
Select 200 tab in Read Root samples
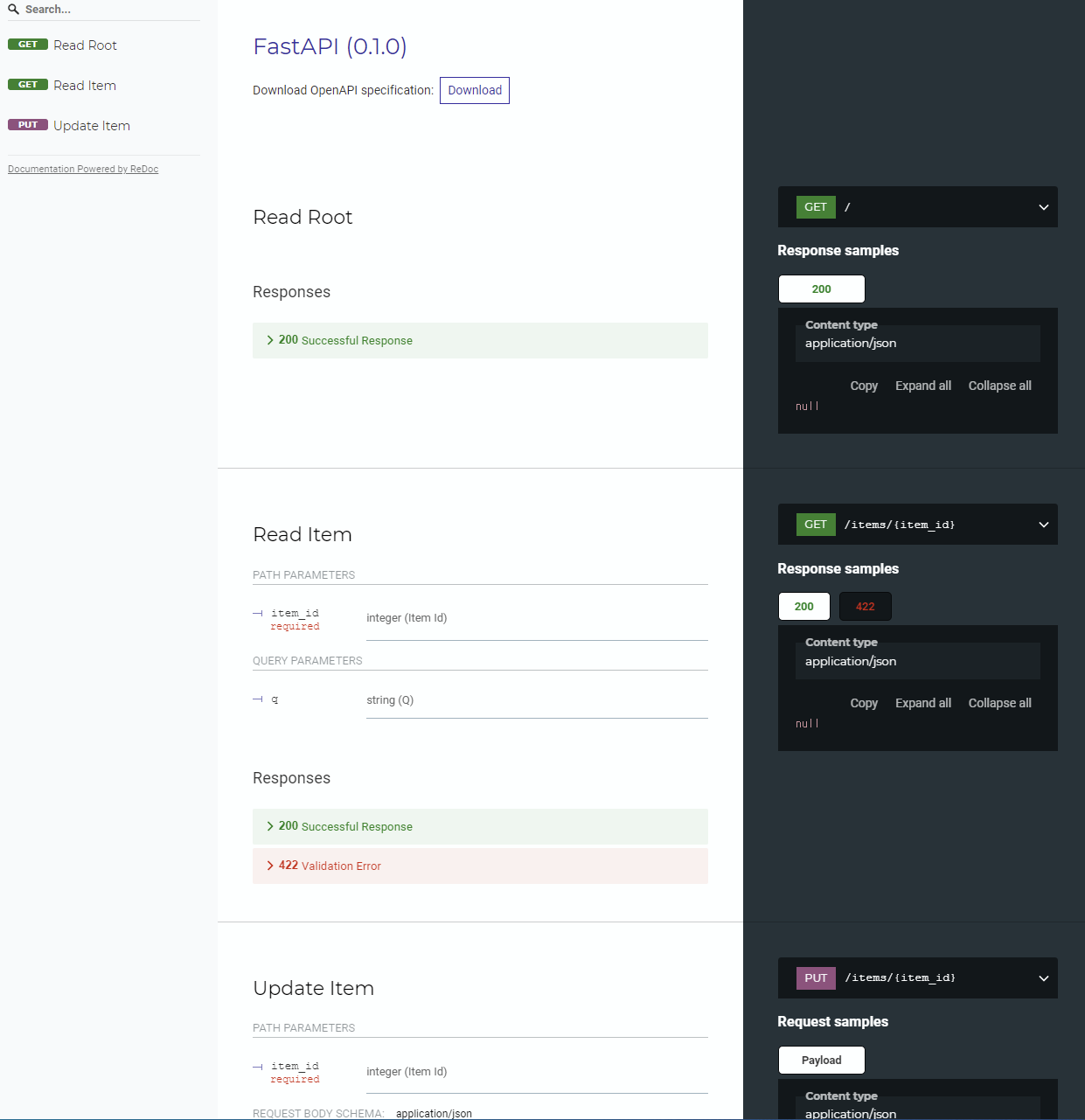(822, 289)
